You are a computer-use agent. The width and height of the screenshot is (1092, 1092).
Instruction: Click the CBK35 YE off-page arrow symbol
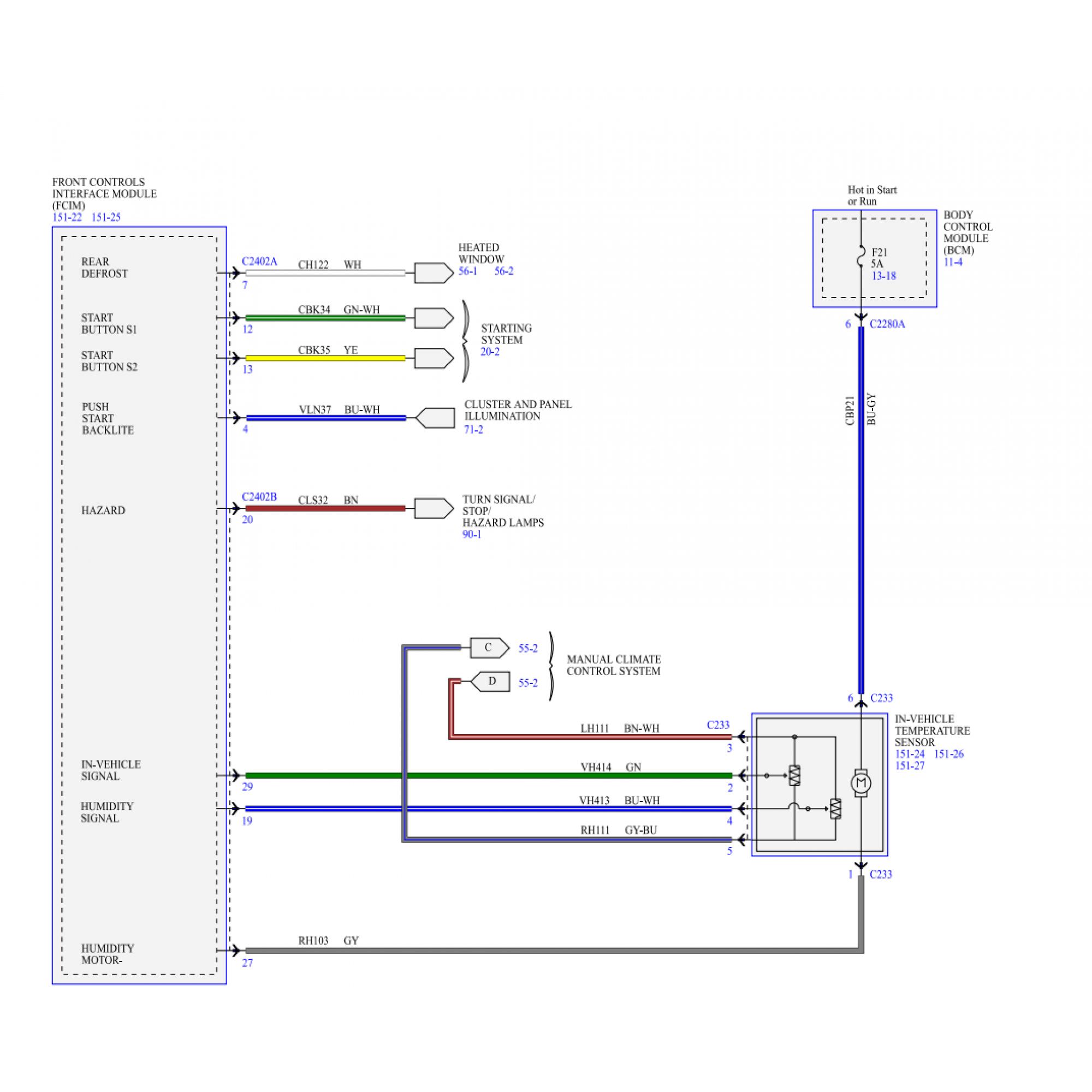(x=434, y=358)
